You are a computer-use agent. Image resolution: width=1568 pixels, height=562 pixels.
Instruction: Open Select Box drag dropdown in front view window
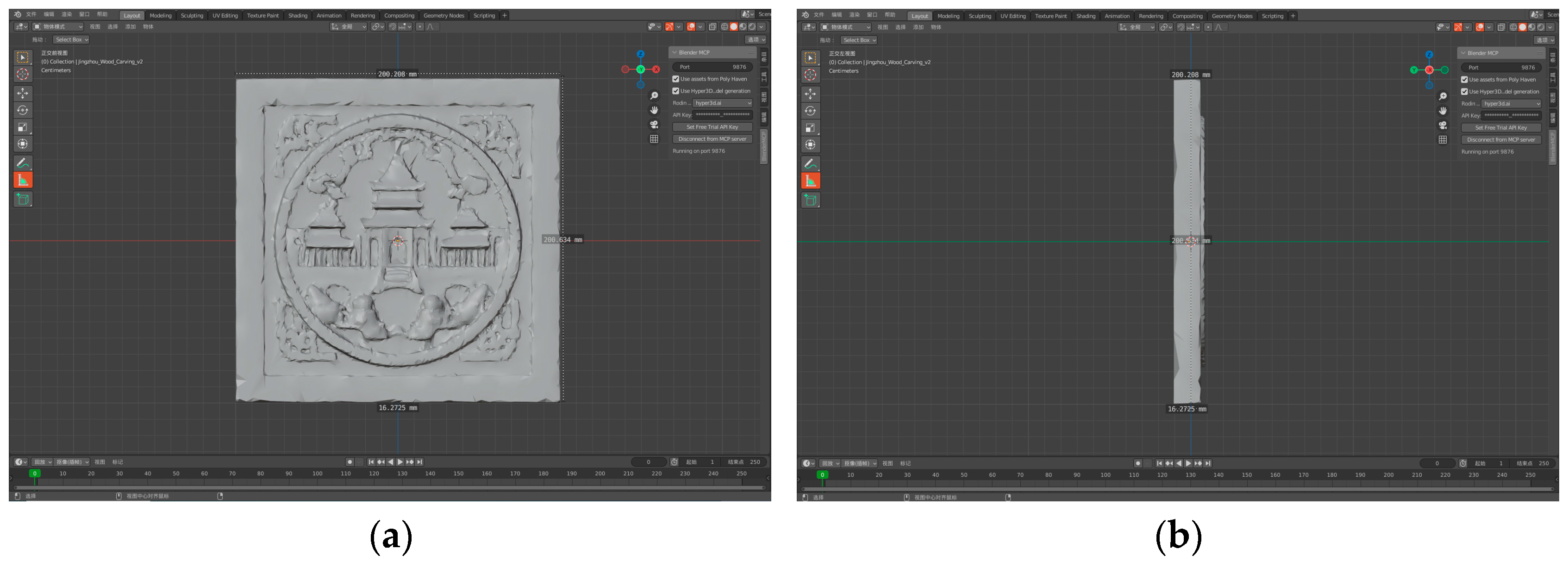point(71,39)
